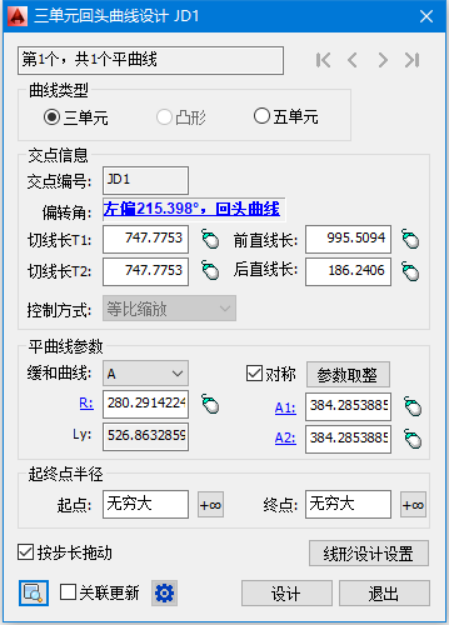
Task: Pick front straight length with the mouse icon
Action: (410, 239)
